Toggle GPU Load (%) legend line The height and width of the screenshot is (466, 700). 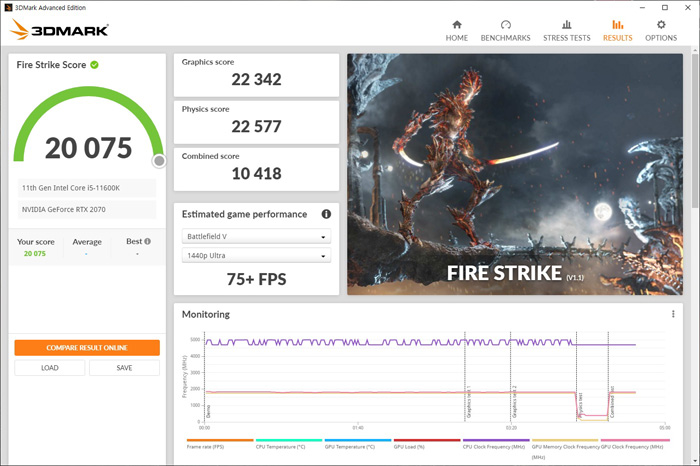click(427, 444)
